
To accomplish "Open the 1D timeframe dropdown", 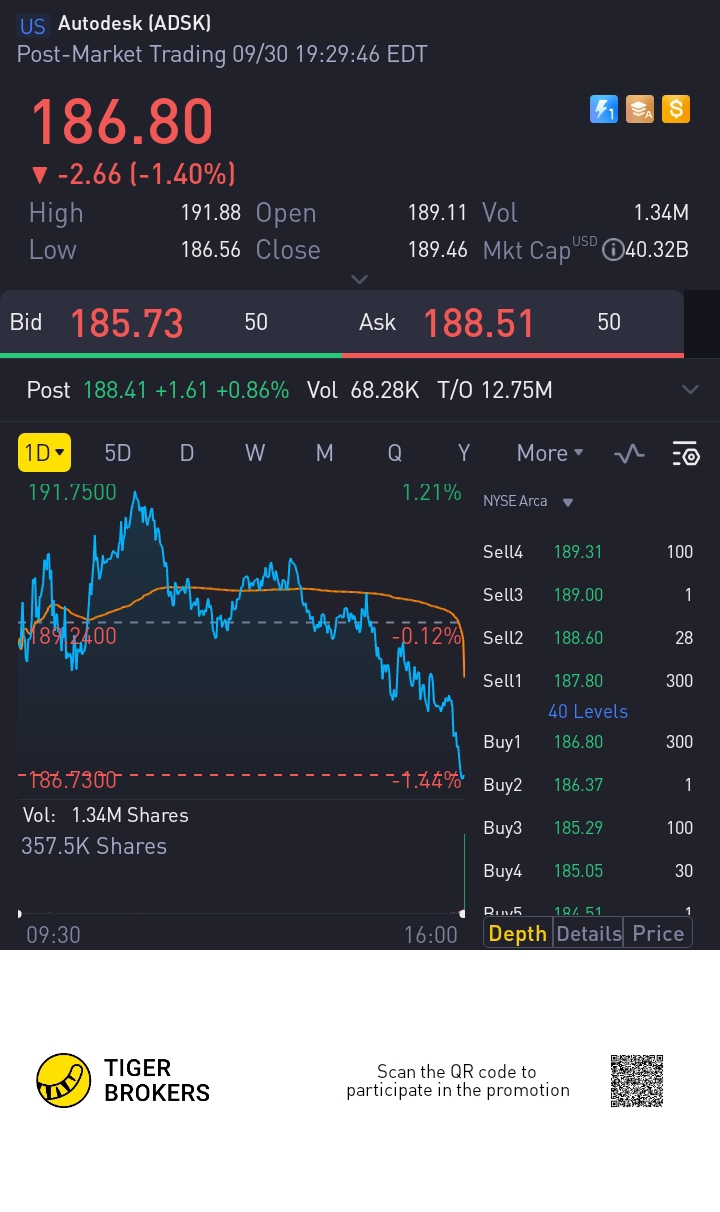I will [x=44, y=453].
